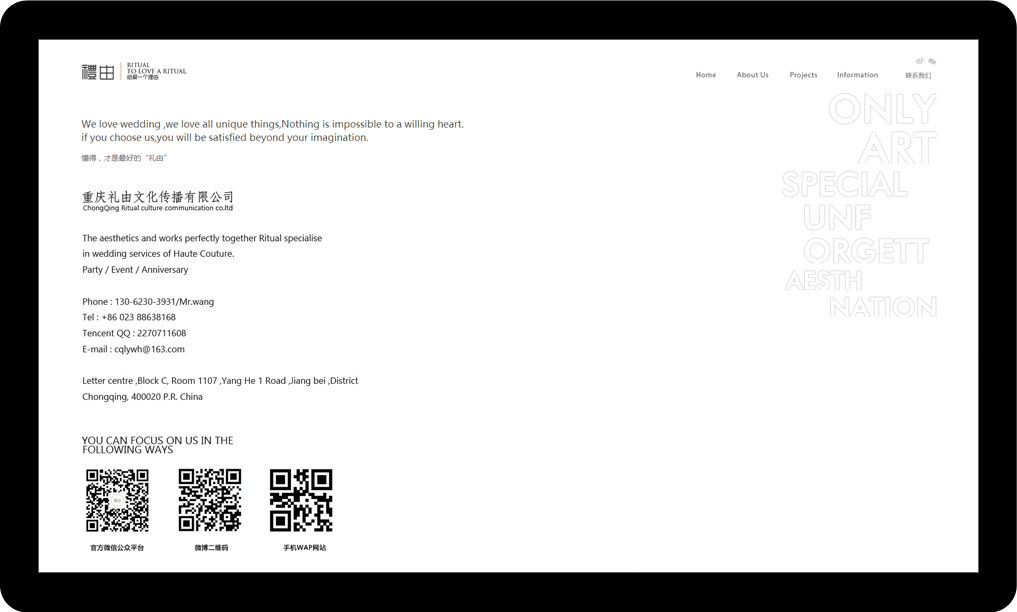The image size is (1017, 612).
Task: Click the WeChat icon in header
Action: pyautogui.click(x=932, y=62)
